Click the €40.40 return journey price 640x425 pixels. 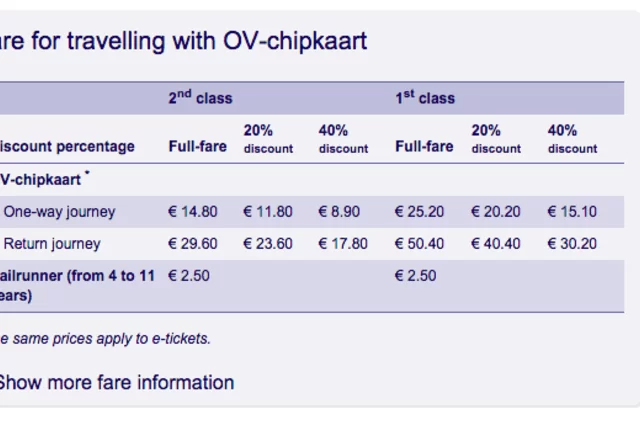496,244
